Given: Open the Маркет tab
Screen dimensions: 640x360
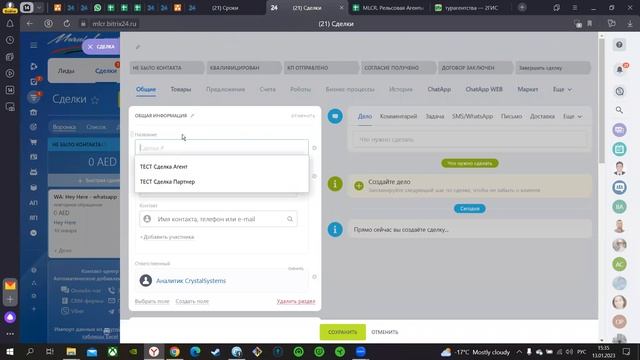Looking at the screenshot, I should (527, 89).
